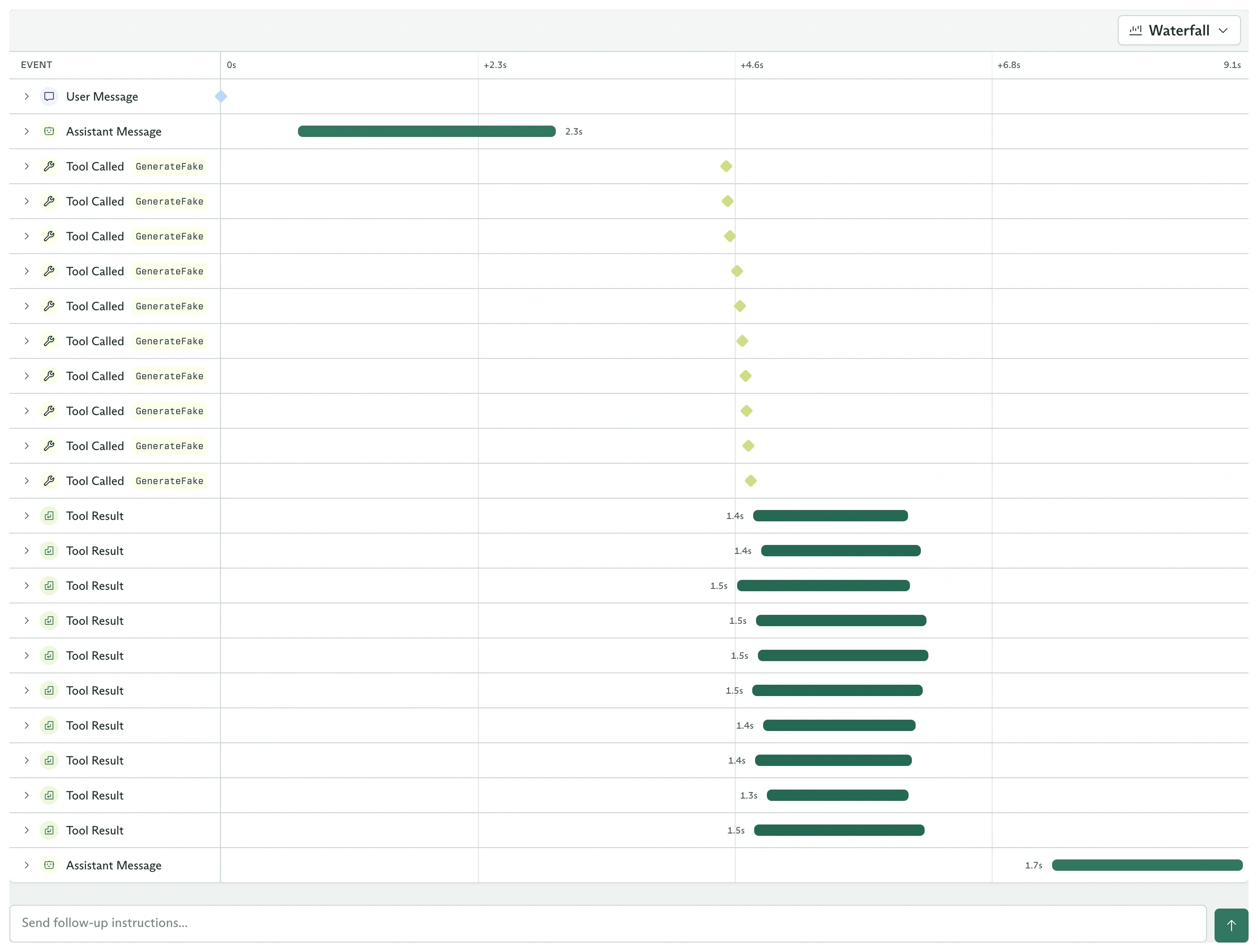Click the +4.6s timeline tick label

(x=752, y=65)
